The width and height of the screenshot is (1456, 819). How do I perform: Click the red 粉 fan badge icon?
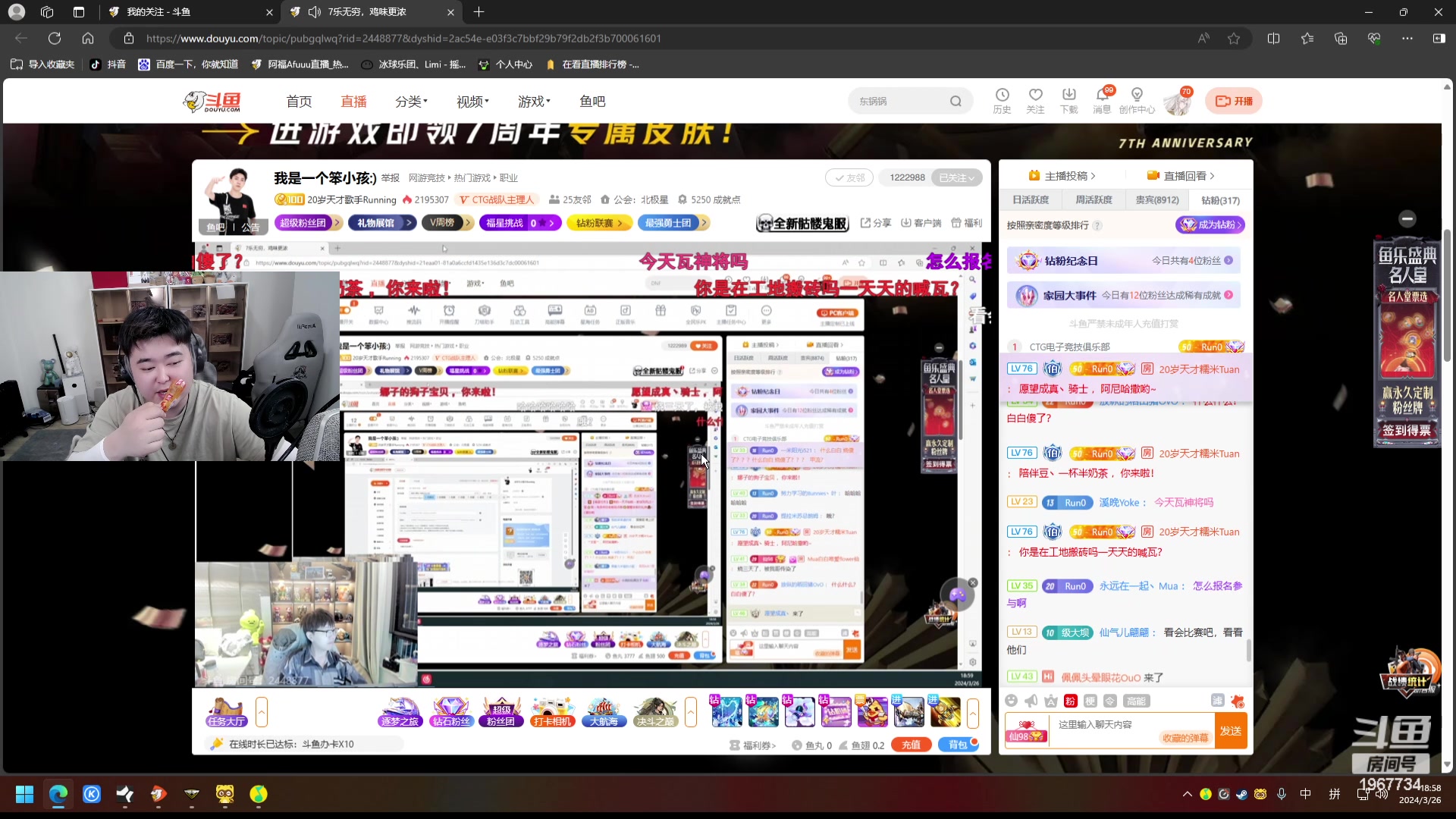pyautogui.click(x=1070, y=701)
